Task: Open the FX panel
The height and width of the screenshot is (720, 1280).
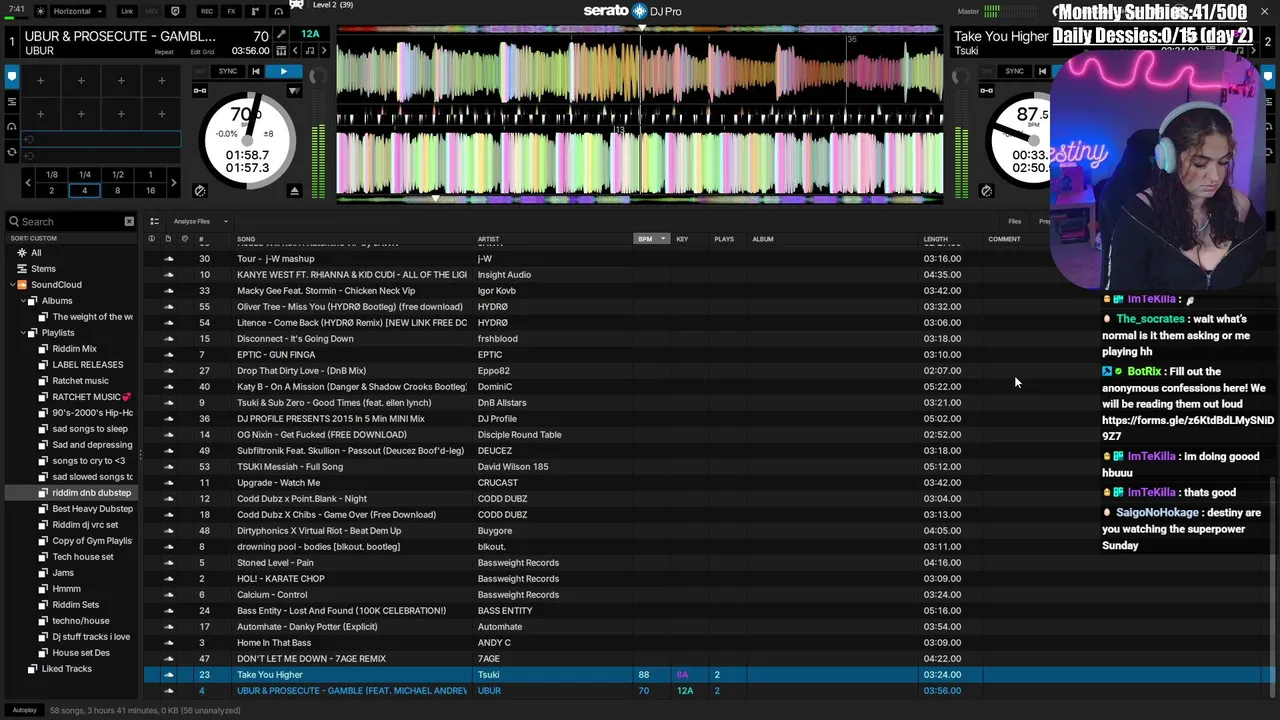Action: click(x=232, y=11)
